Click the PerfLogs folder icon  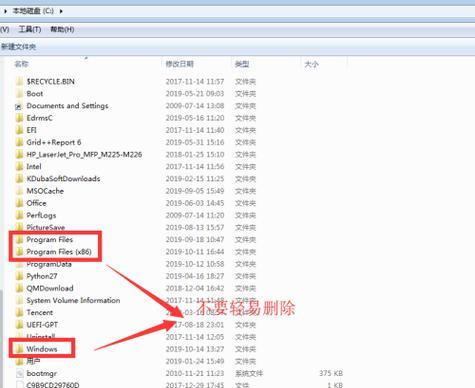[20, 215]
